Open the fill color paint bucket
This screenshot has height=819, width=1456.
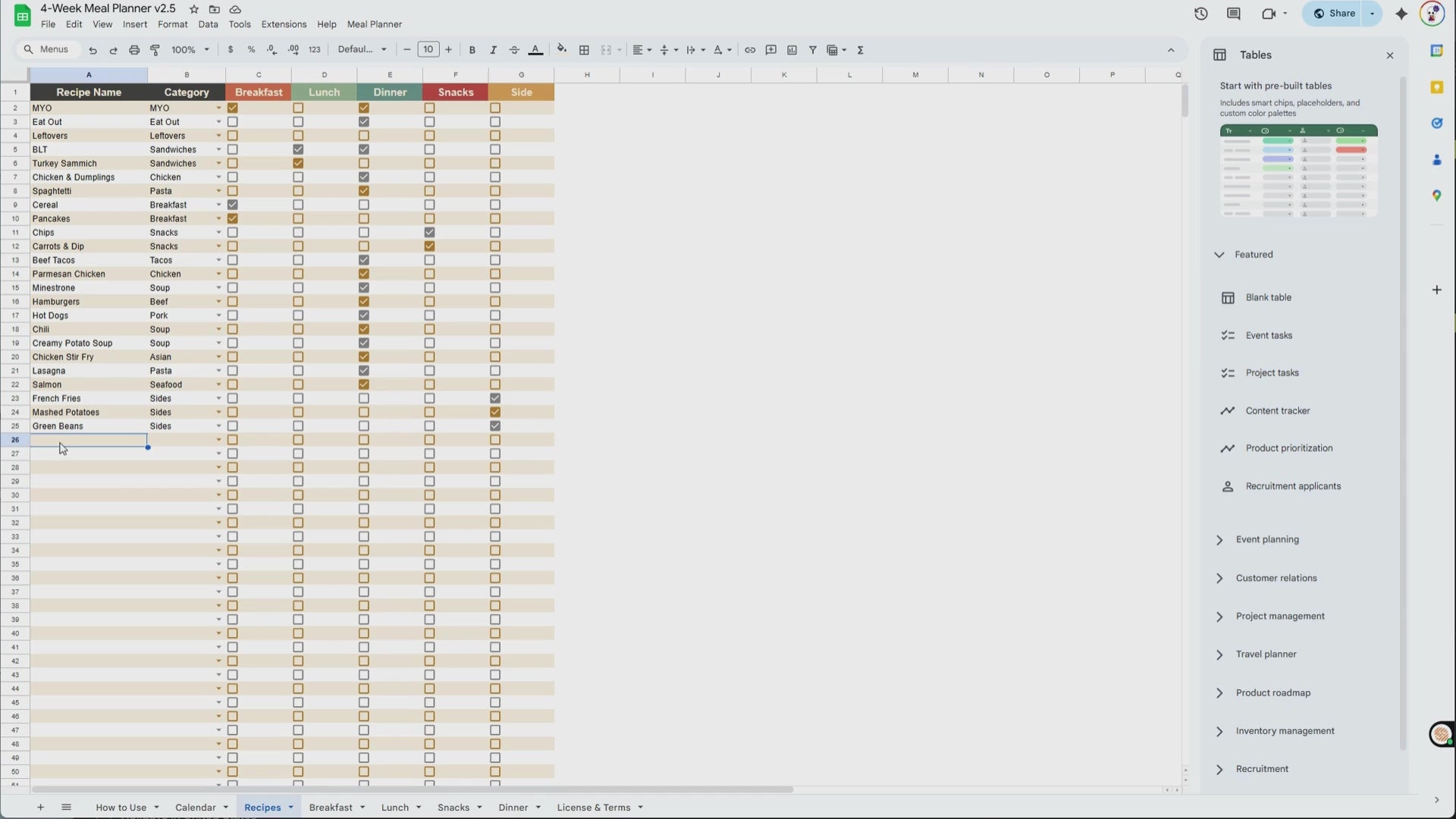coord(561,50)
